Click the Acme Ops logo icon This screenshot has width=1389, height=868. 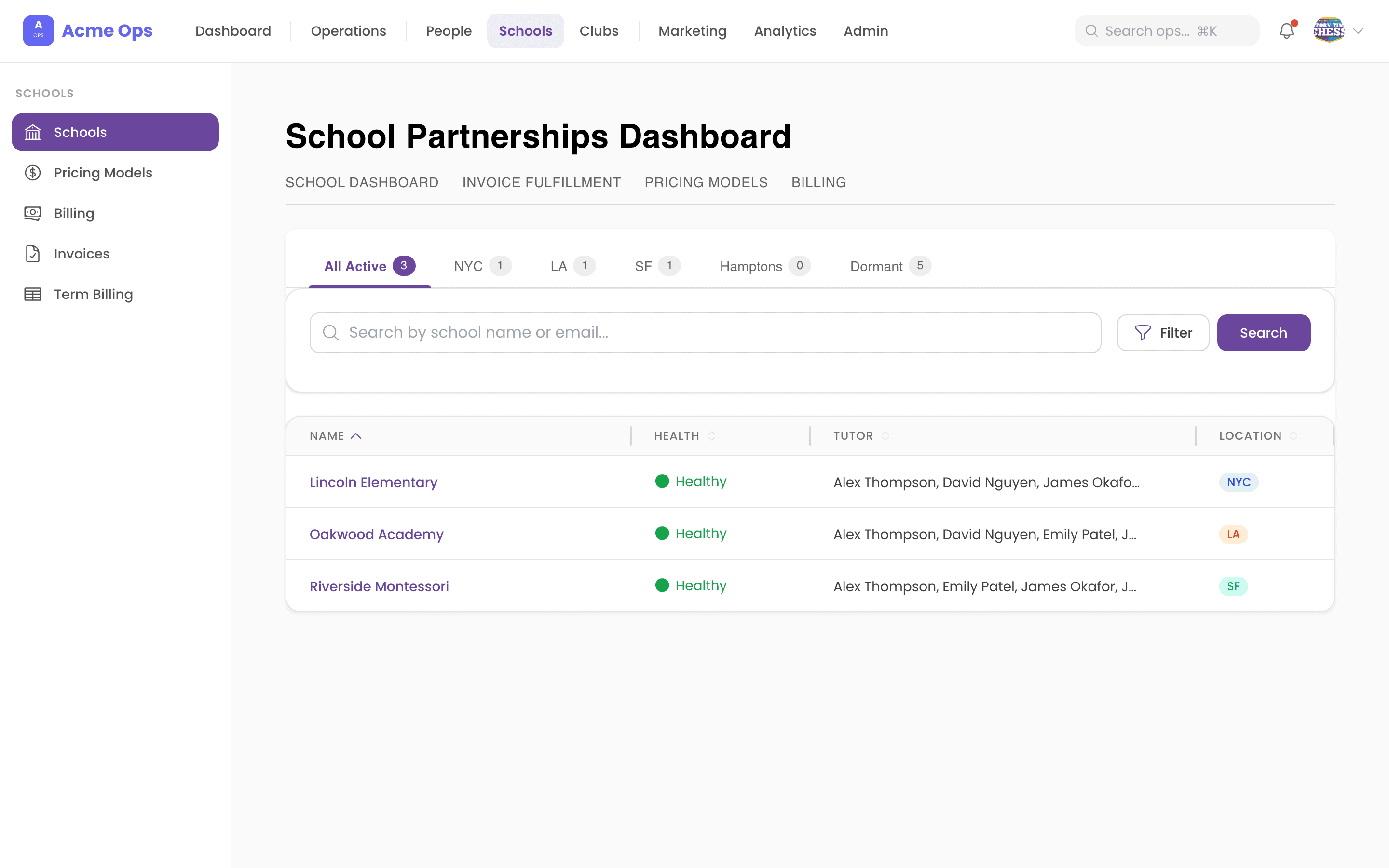coord(38,30)
